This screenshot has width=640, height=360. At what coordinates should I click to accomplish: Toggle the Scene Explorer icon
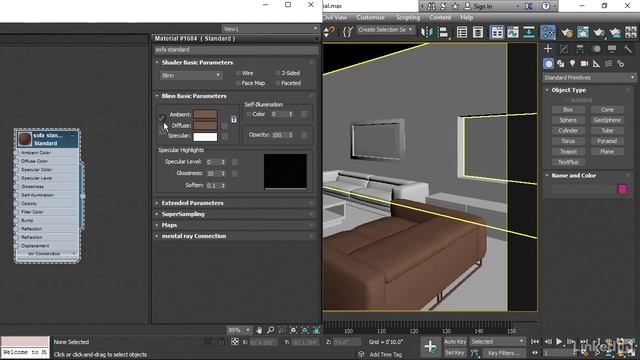(x=462, y=32)
